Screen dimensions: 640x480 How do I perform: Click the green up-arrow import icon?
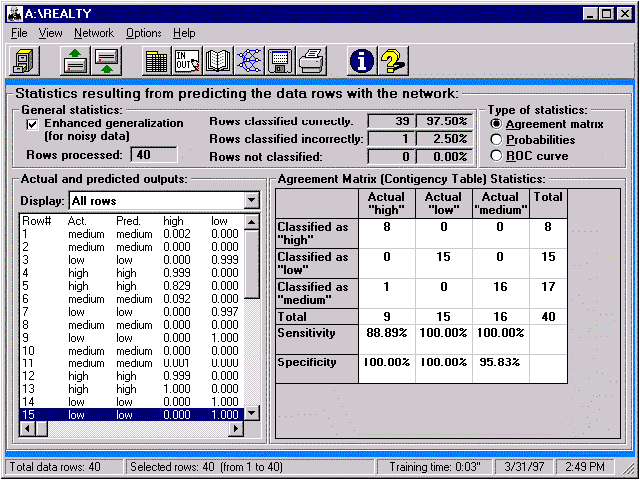tap(75, 61)
